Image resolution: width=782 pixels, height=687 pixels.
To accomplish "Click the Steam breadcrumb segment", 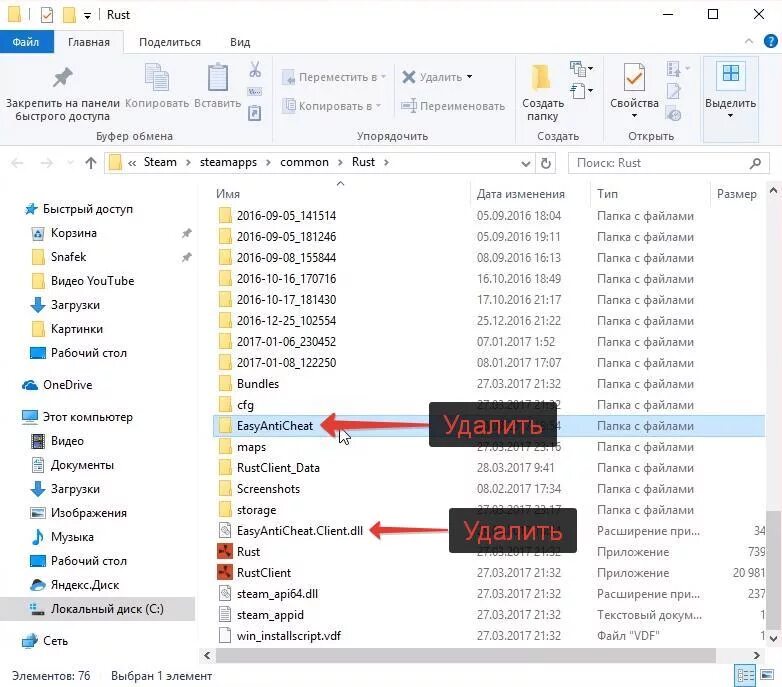I will [x=160, y=163].
